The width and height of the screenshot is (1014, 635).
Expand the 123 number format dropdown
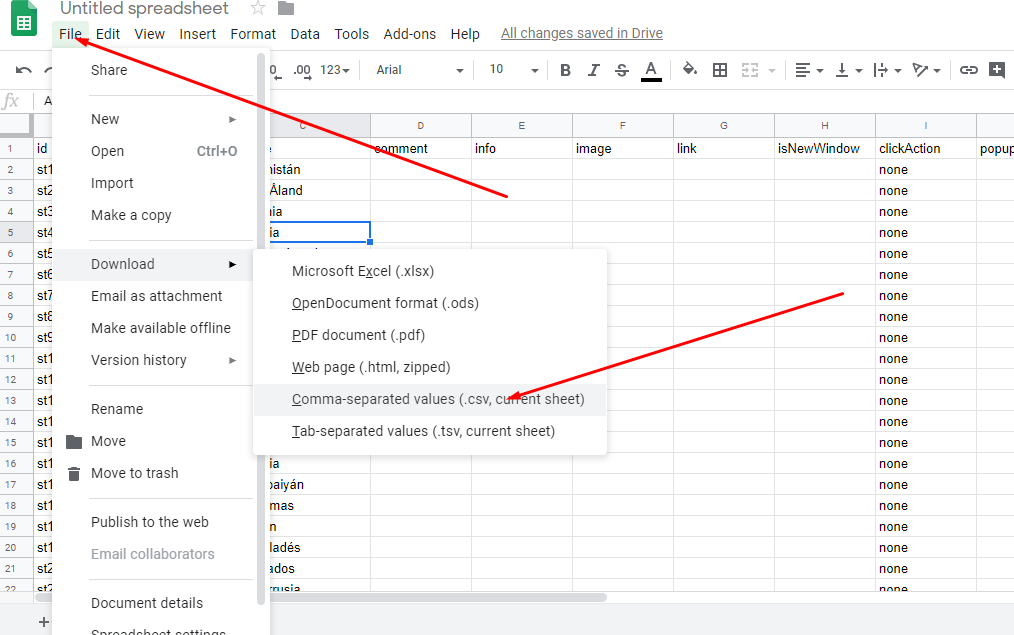(335, 70)
